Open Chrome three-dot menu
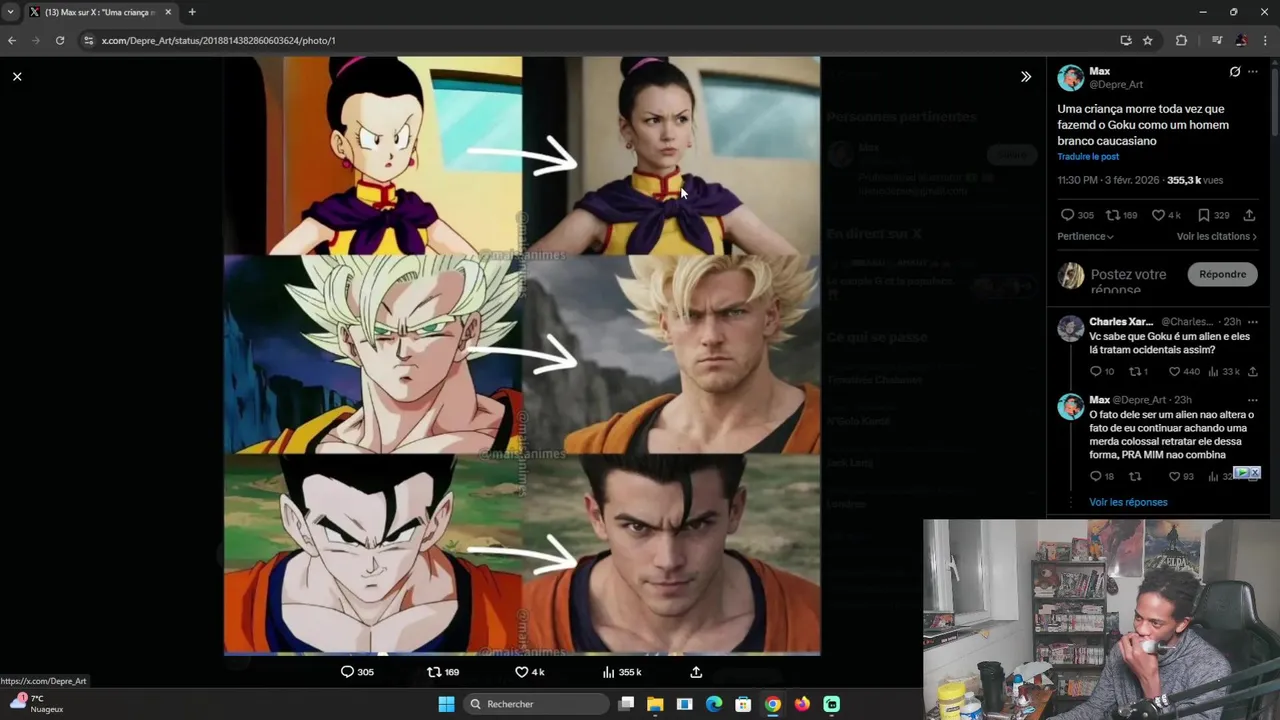This screenshot has width=1280, height=720. [x=1266, y=40]
